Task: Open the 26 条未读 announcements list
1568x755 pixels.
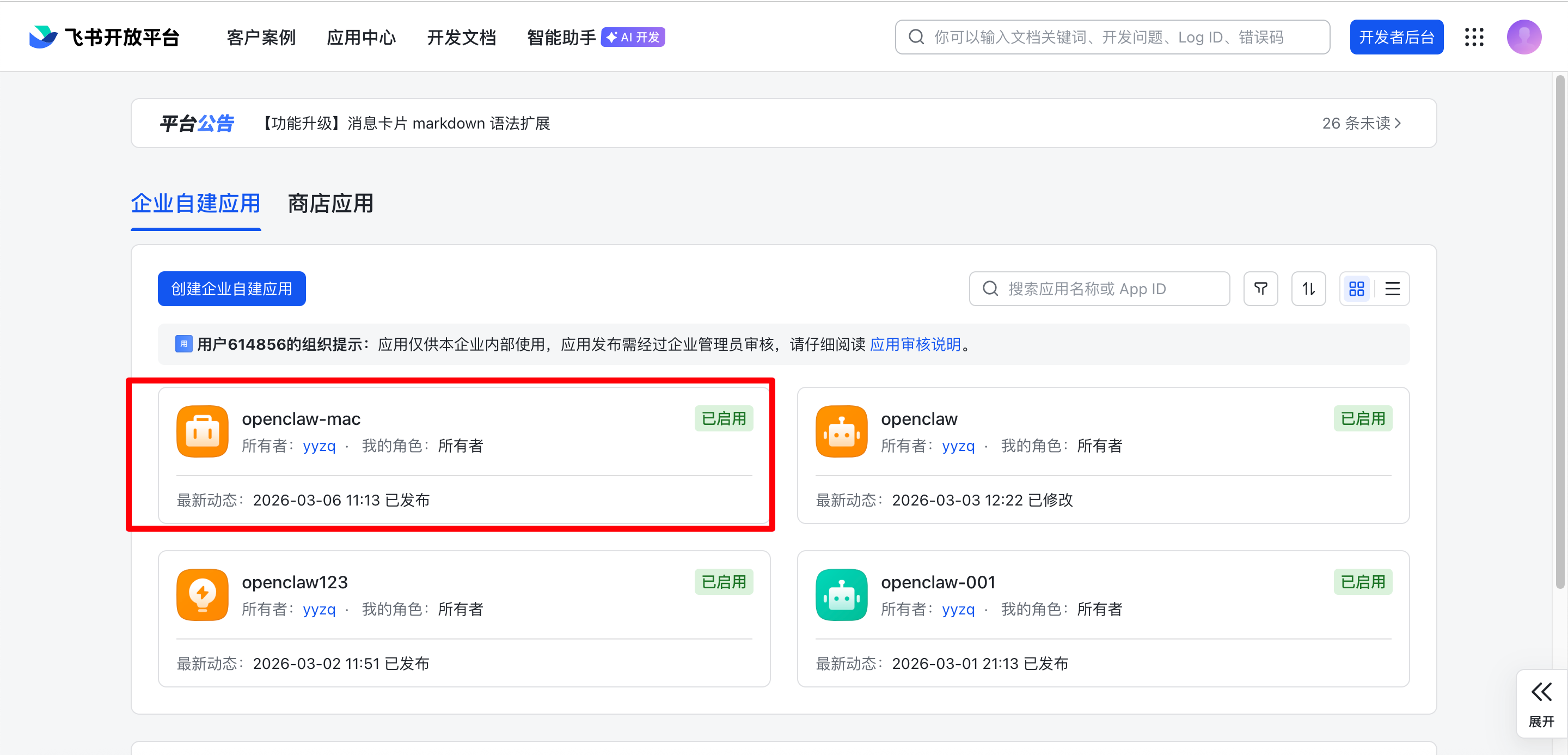Action: pos(1361,123)
